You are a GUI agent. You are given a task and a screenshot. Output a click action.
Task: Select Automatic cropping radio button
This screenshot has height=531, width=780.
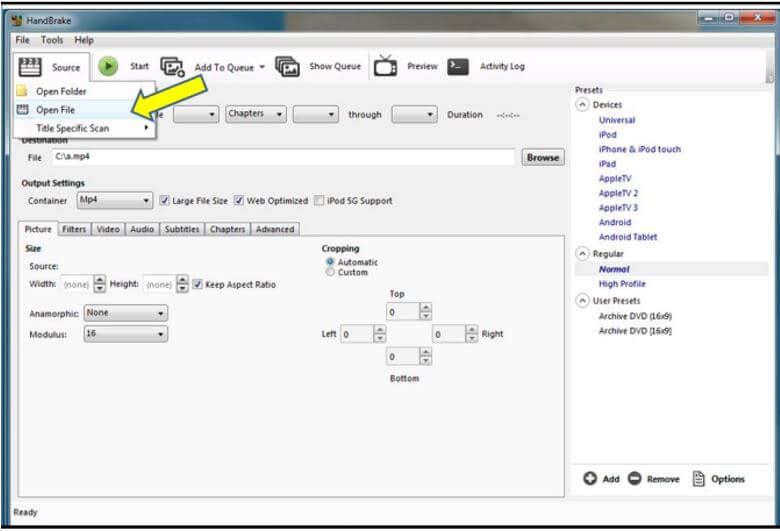point(330,262)
